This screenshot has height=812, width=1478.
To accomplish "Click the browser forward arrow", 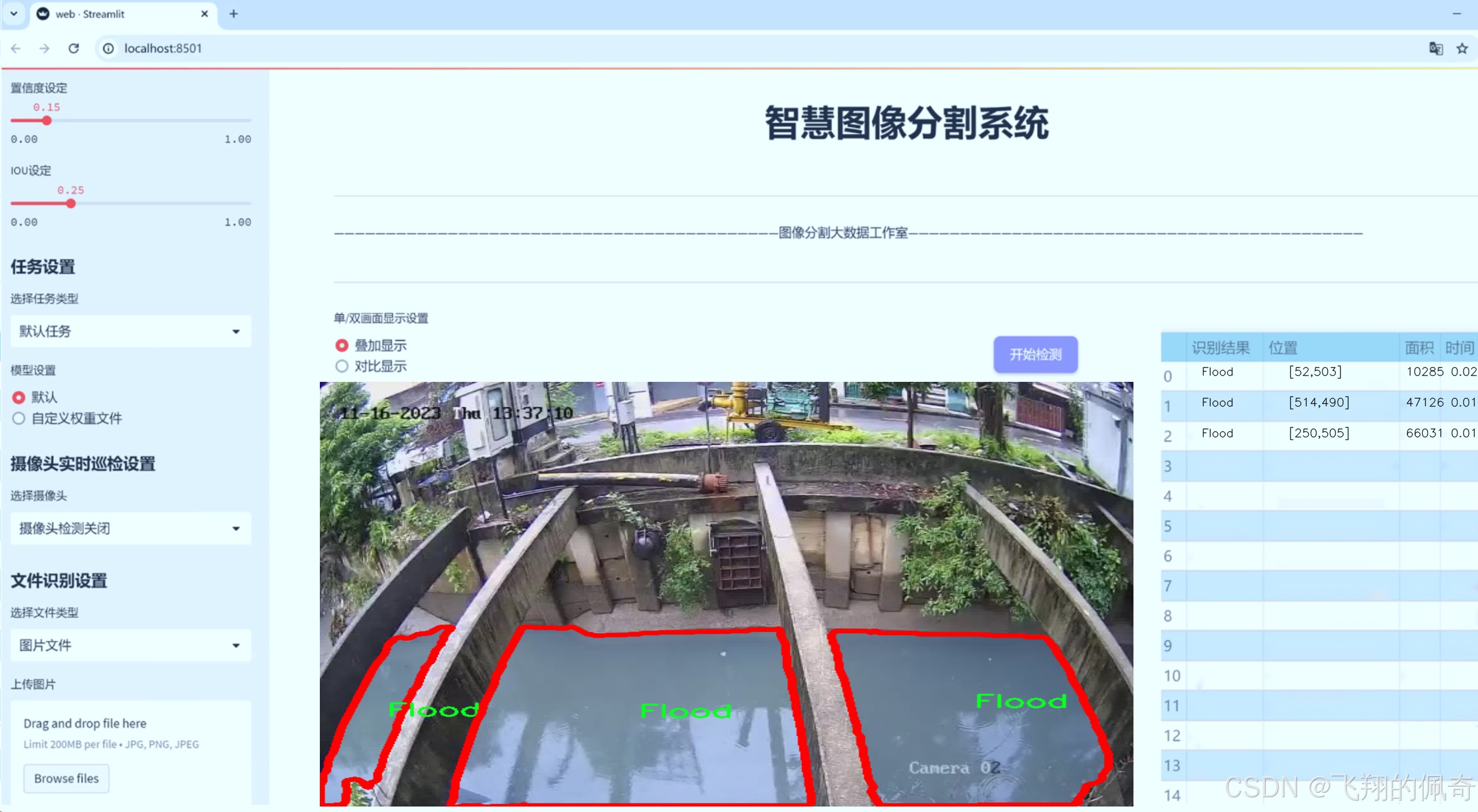I will tap(44, 48).
